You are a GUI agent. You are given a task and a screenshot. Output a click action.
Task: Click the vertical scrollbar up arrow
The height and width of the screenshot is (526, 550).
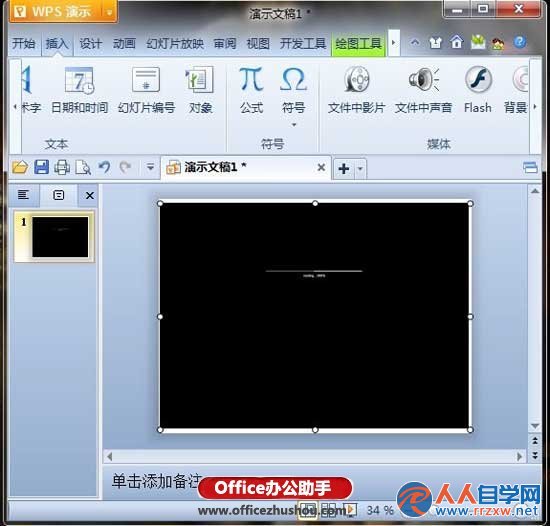pyautogui.click(x=535, y=191)
